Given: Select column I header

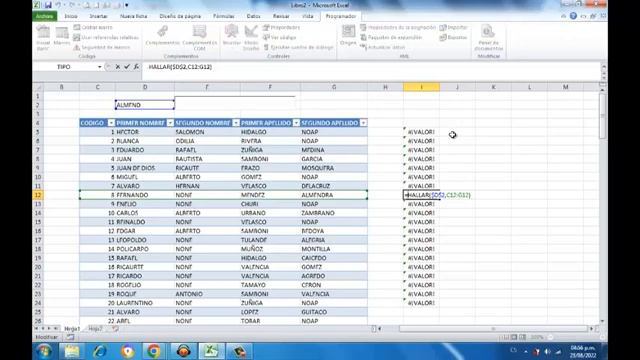Looking at the screenshot, I should click(x=421, y=87).
